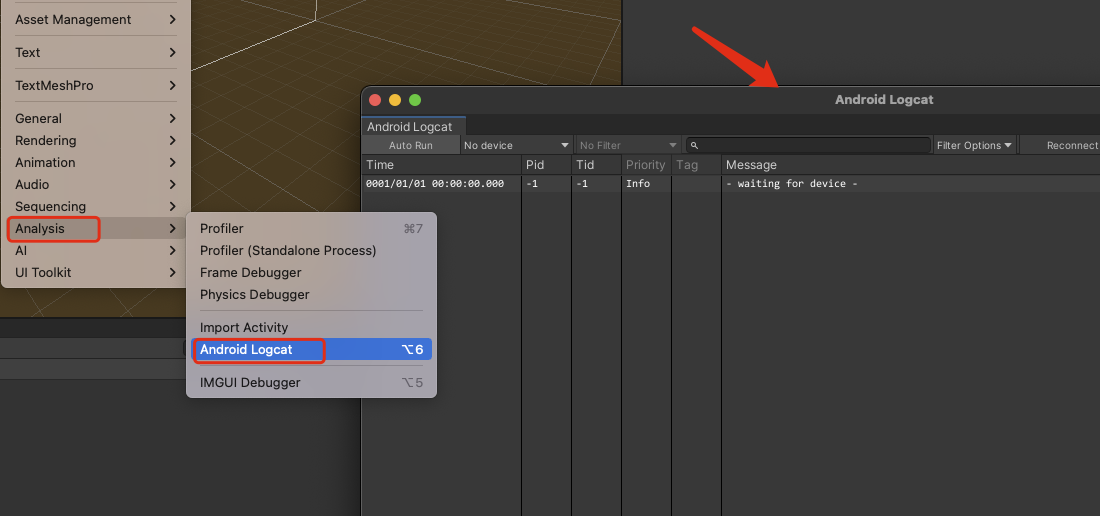Open the AI submenu
This screenshot has width=1100, height=516.
point(95,250)
